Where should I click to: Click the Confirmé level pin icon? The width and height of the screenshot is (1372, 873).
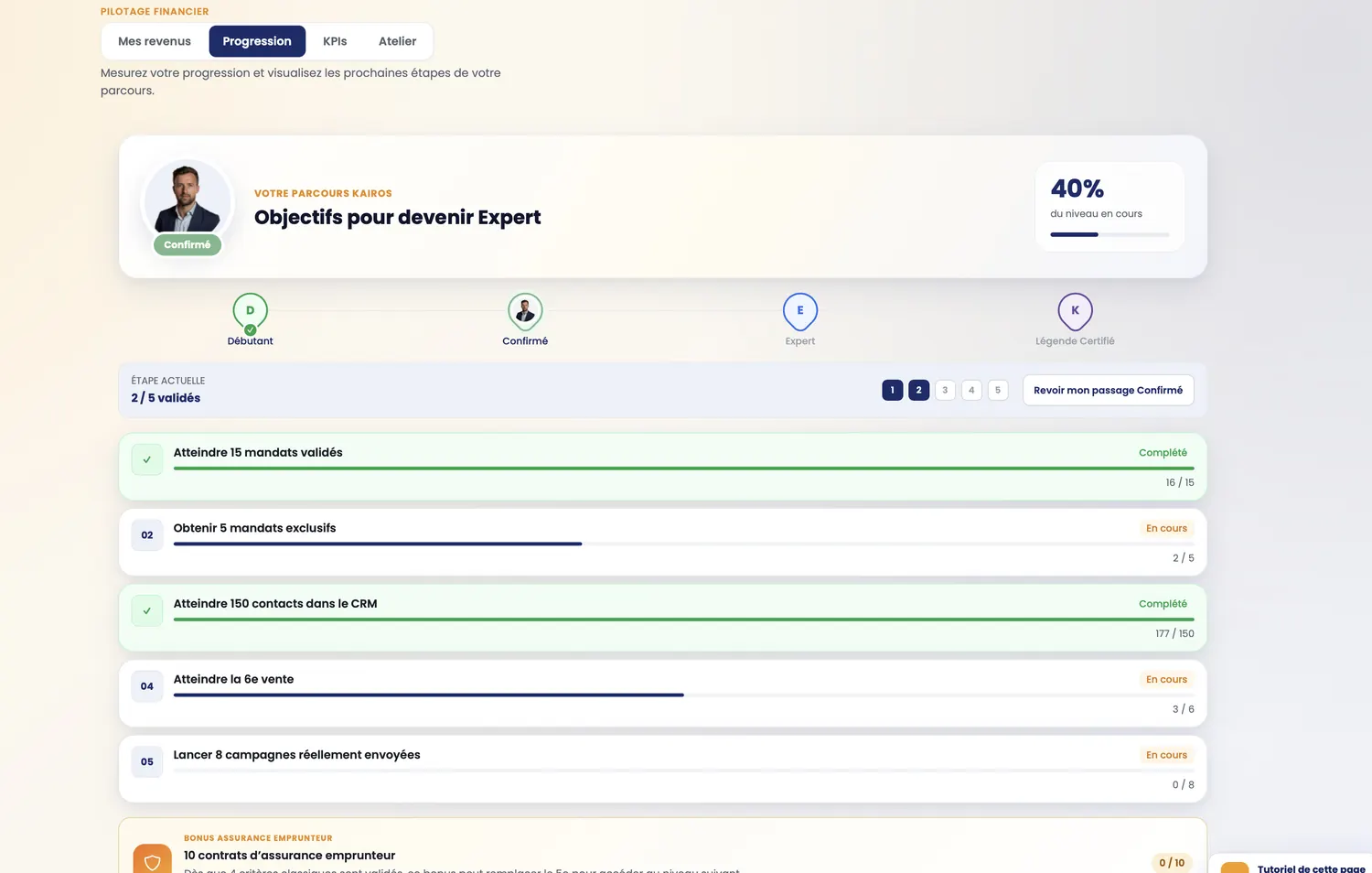[525, 312]
